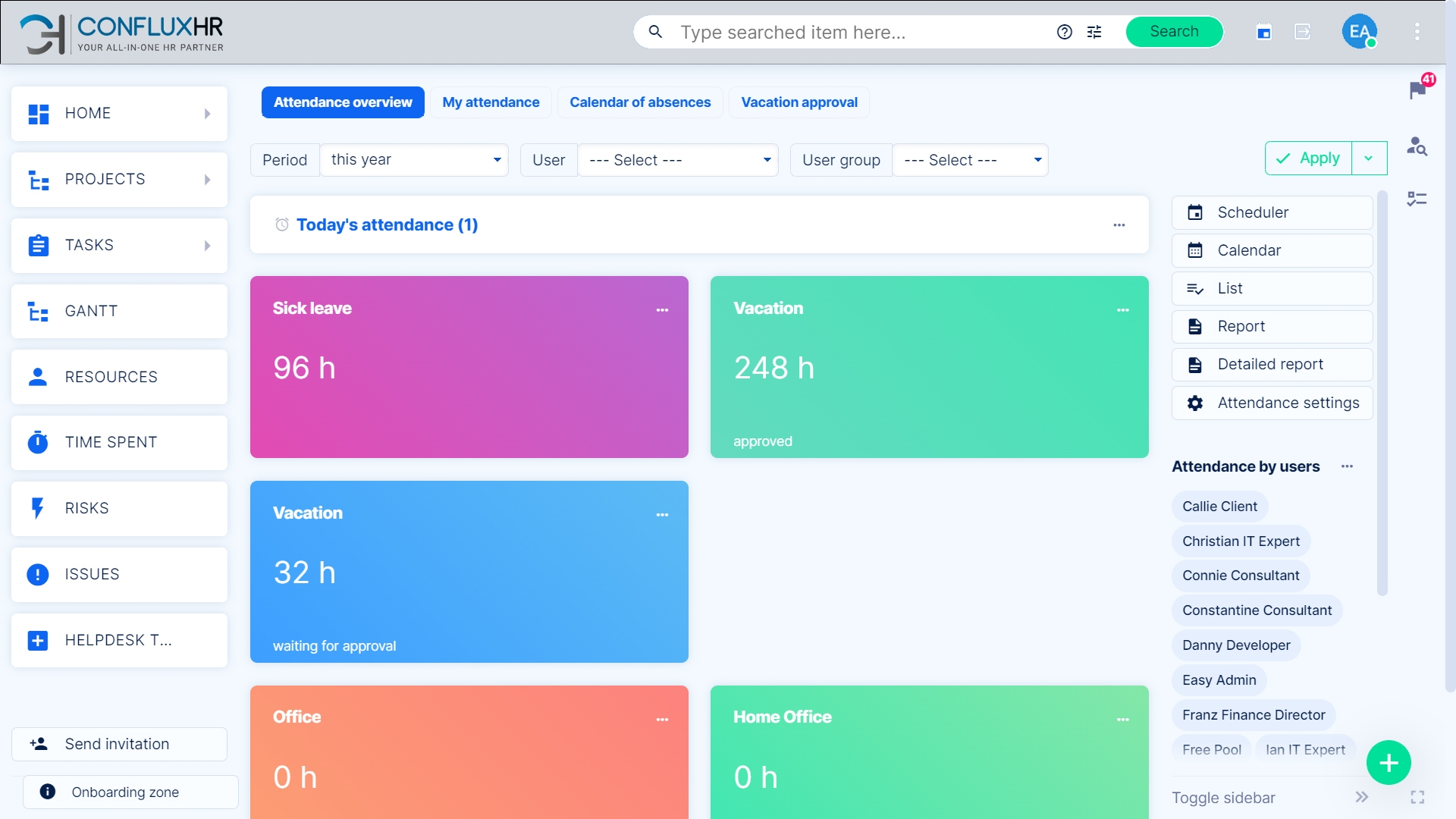Click the search help question icon
1456x819 pixels.
[1065, 32]
